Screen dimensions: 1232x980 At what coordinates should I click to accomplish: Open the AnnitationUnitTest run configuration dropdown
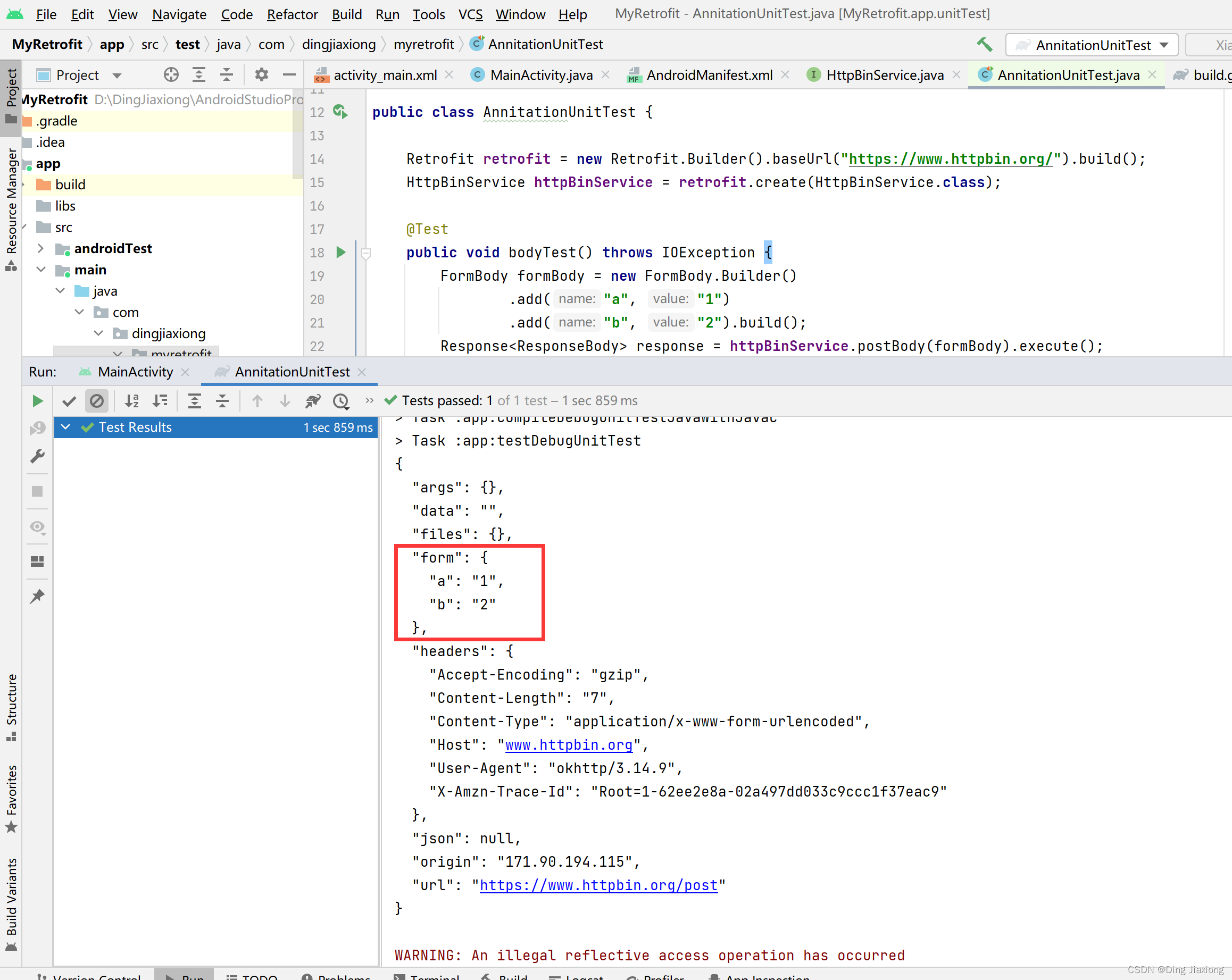pos(1092,45)
